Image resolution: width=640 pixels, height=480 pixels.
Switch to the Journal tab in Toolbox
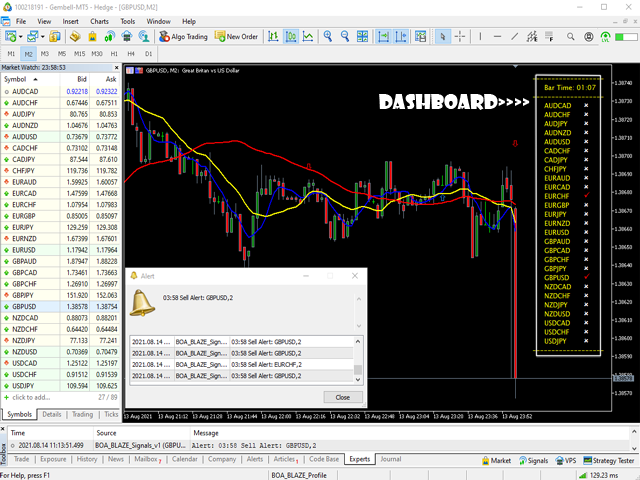pyautogui.click(x=391, y=459)
